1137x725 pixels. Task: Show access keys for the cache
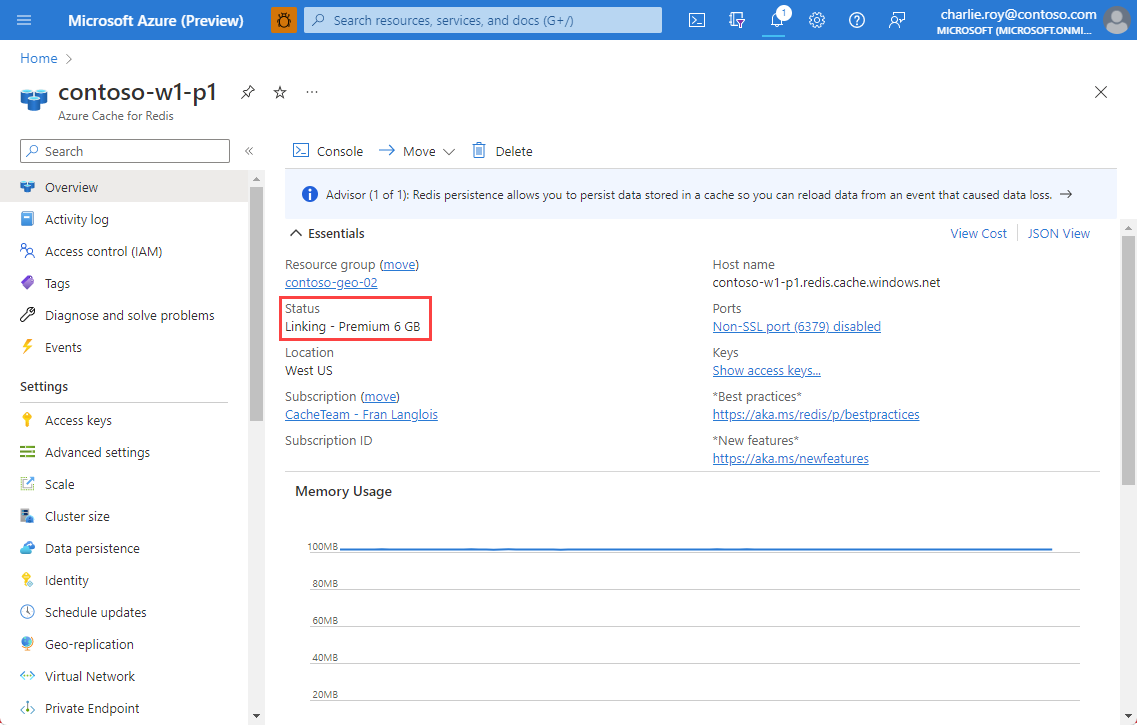click(x=766, y=370)
